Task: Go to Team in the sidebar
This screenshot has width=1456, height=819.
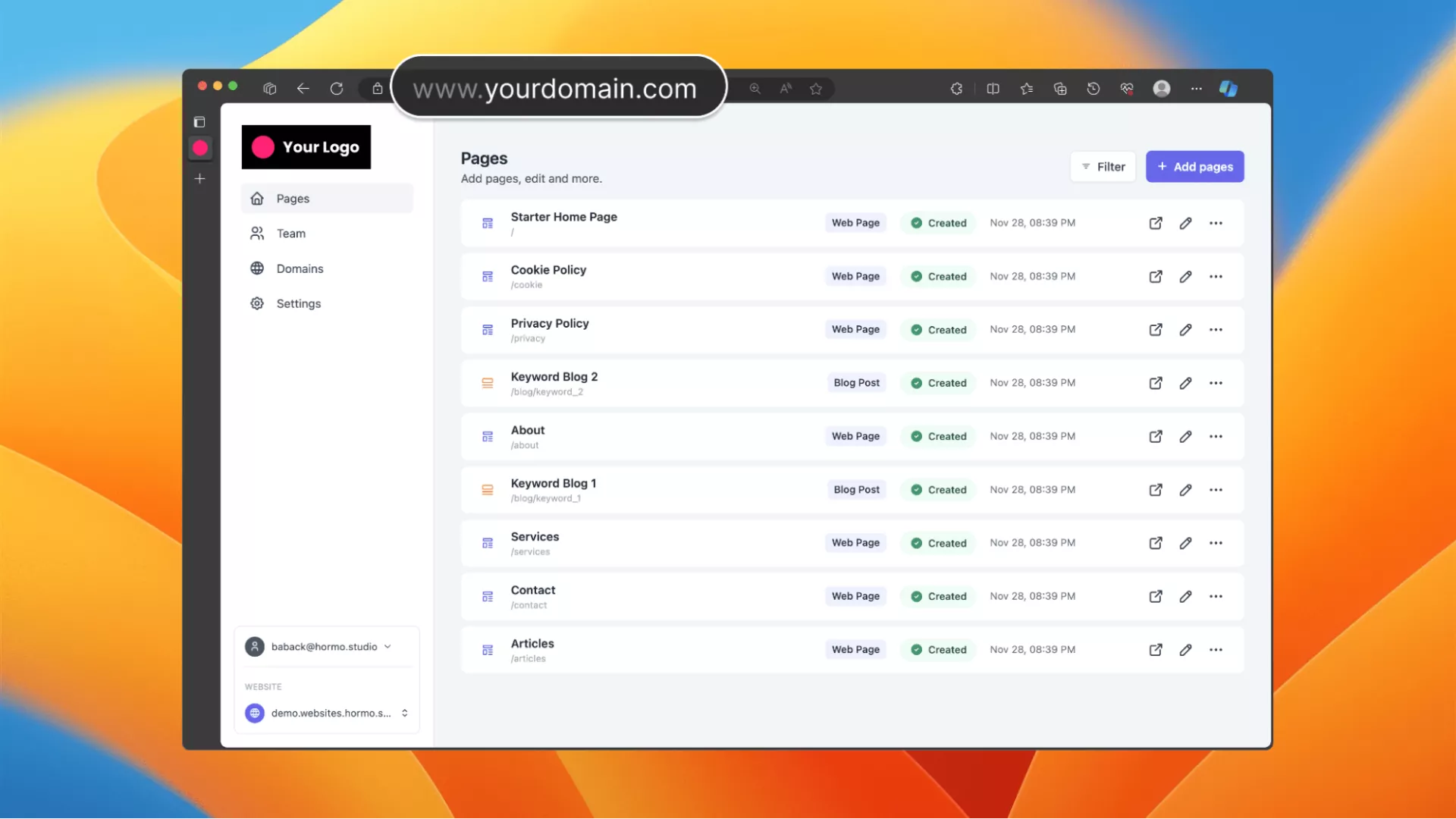Action: pos(290,234)
